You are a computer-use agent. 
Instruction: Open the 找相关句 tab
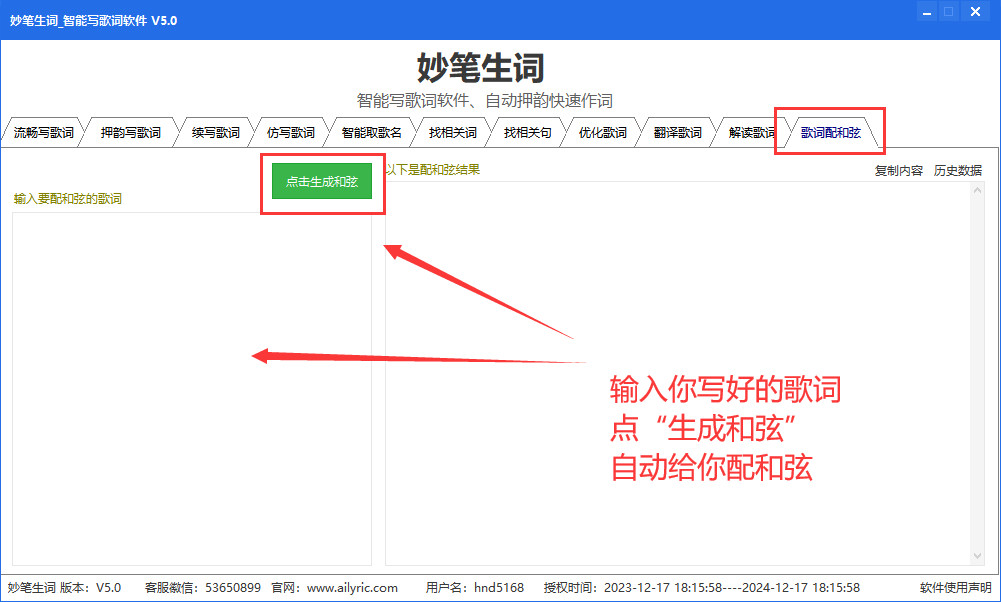pos(527,133)
